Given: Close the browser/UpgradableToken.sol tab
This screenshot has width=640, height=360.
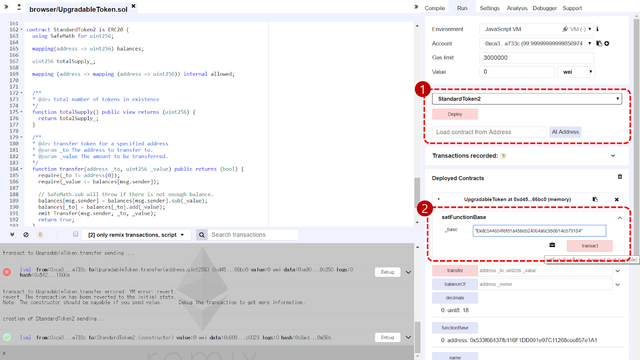Looking at the screenshot, I should pos(133,6).
